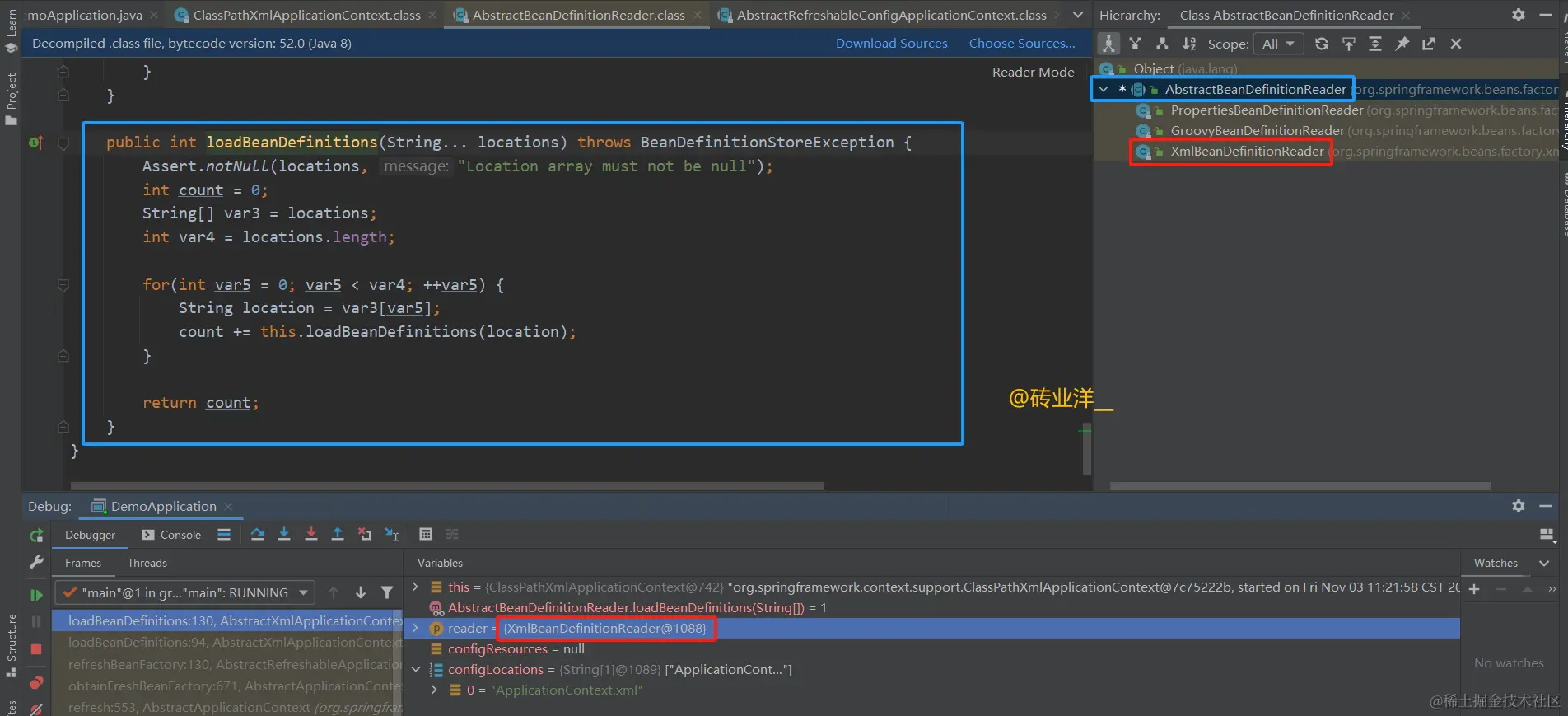
Task: Click Step Out in debugger toolbar
Action: 338,535
